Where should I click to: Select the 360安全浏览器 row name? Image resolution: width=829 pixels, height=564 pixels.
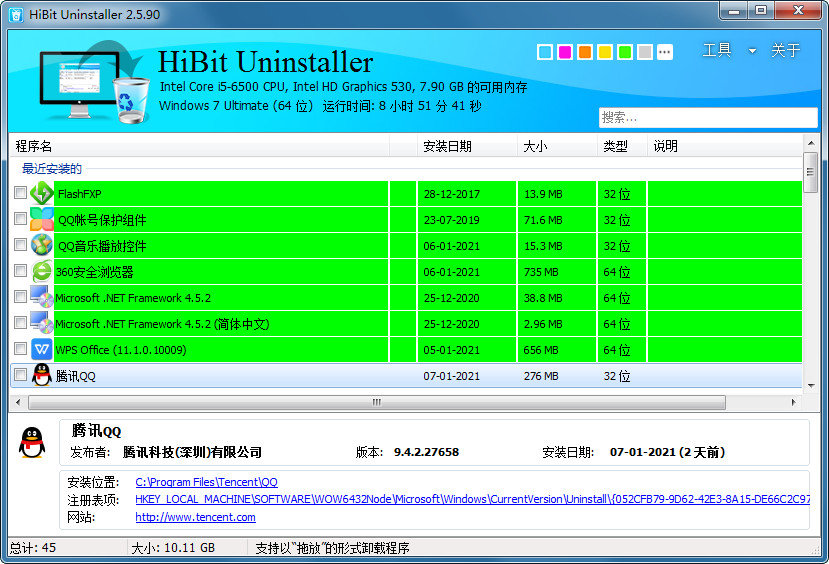click(x=94, y=272)
